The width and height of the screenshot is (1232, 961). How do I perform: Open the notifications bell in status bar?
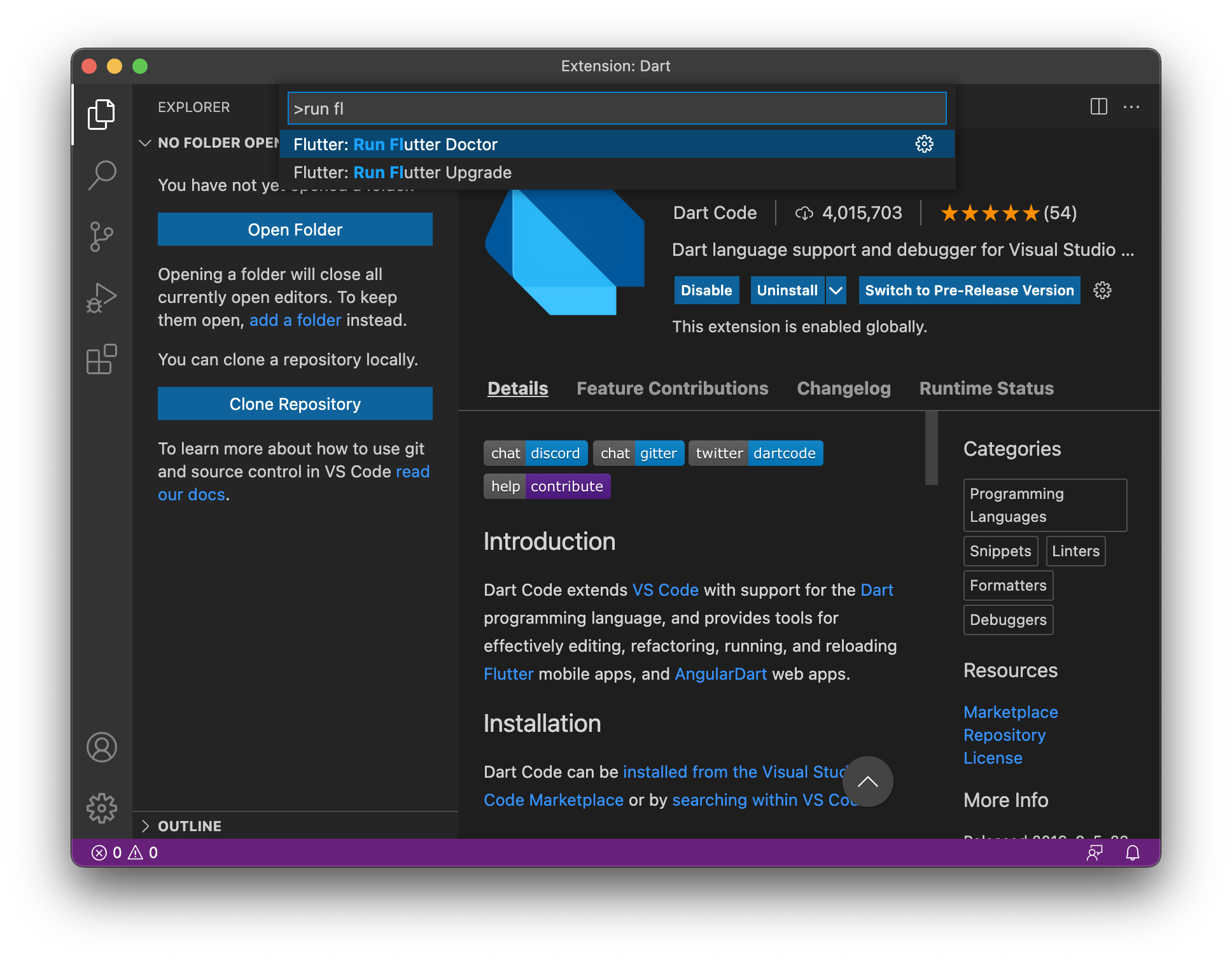tap(1132, 853)
